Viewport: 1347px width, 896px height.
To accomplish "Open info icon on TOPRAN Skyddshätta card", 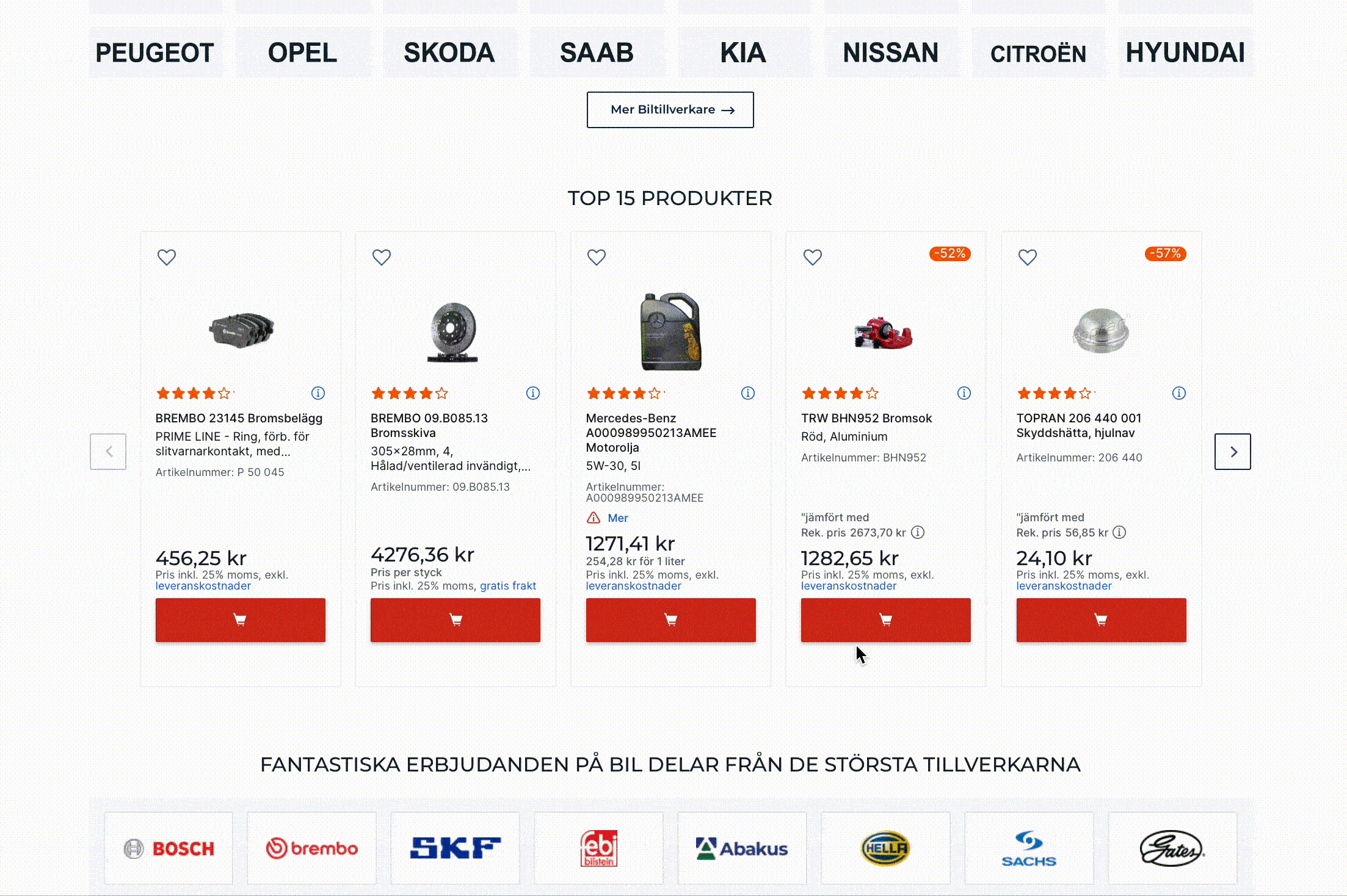I will 1179,393.
